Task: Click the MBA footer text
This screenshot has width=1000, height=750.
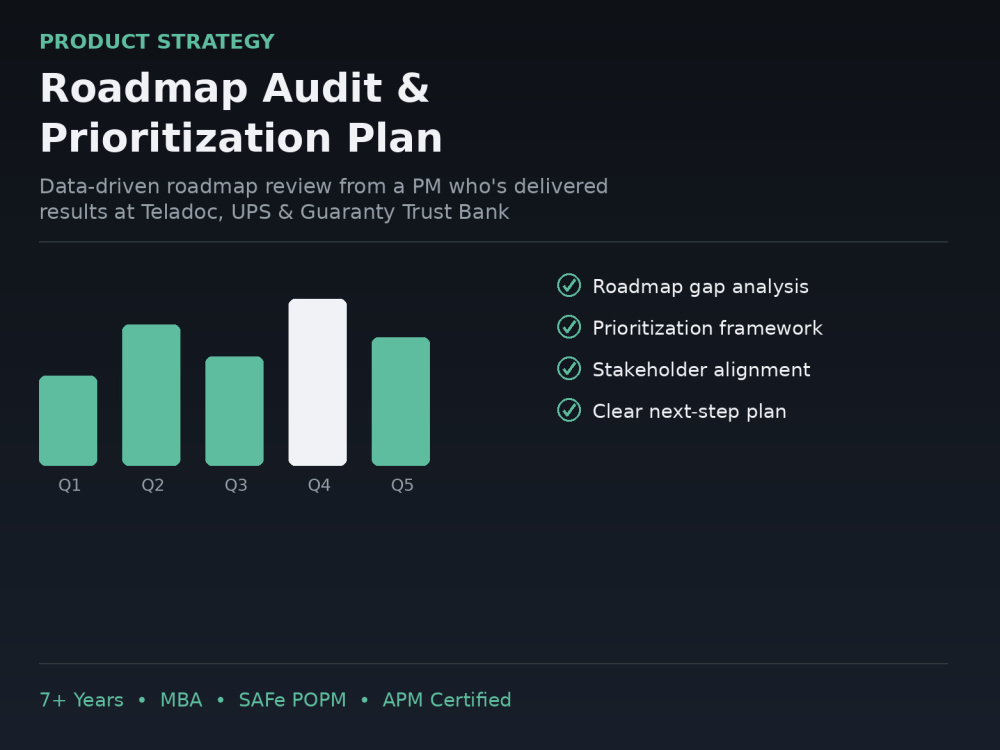Action: 181,700
